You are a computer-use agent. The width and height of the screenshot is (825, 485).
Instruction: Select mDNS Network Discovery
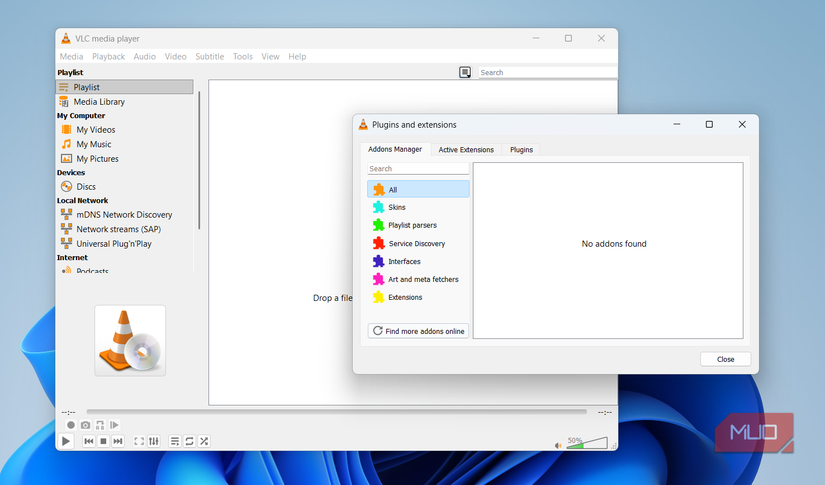coord(125,215)
